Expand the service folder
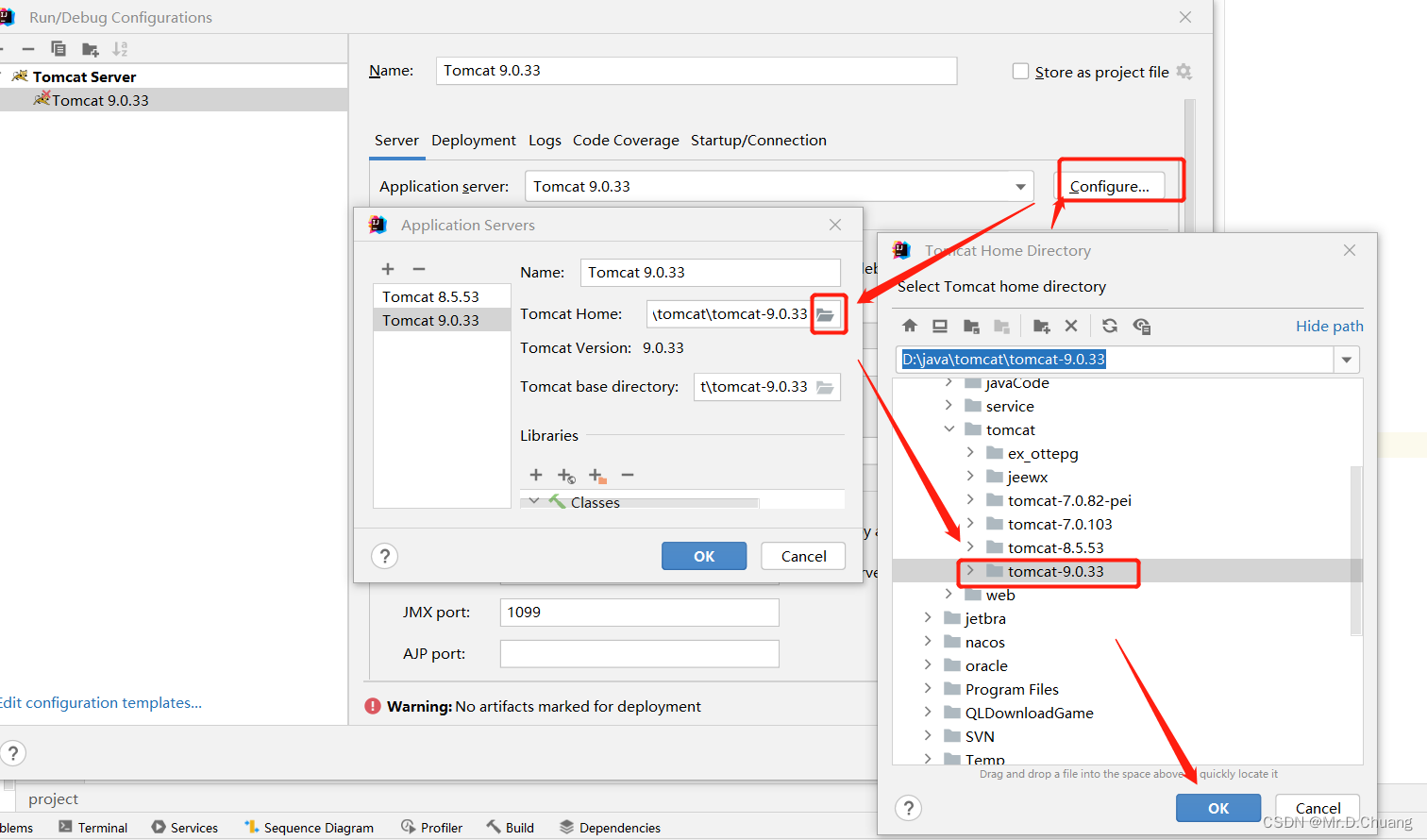 pyautogui.click(x=949, y=406)
